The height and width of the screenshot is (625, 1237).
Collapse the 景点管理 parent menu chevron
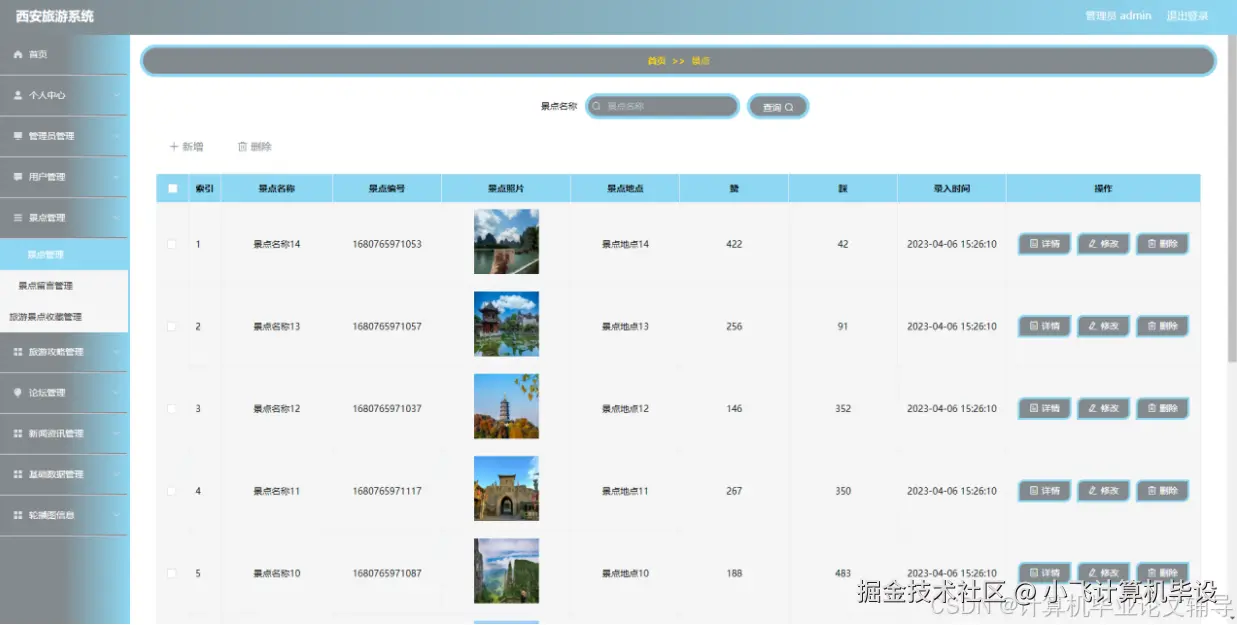[x=116, y=217]
